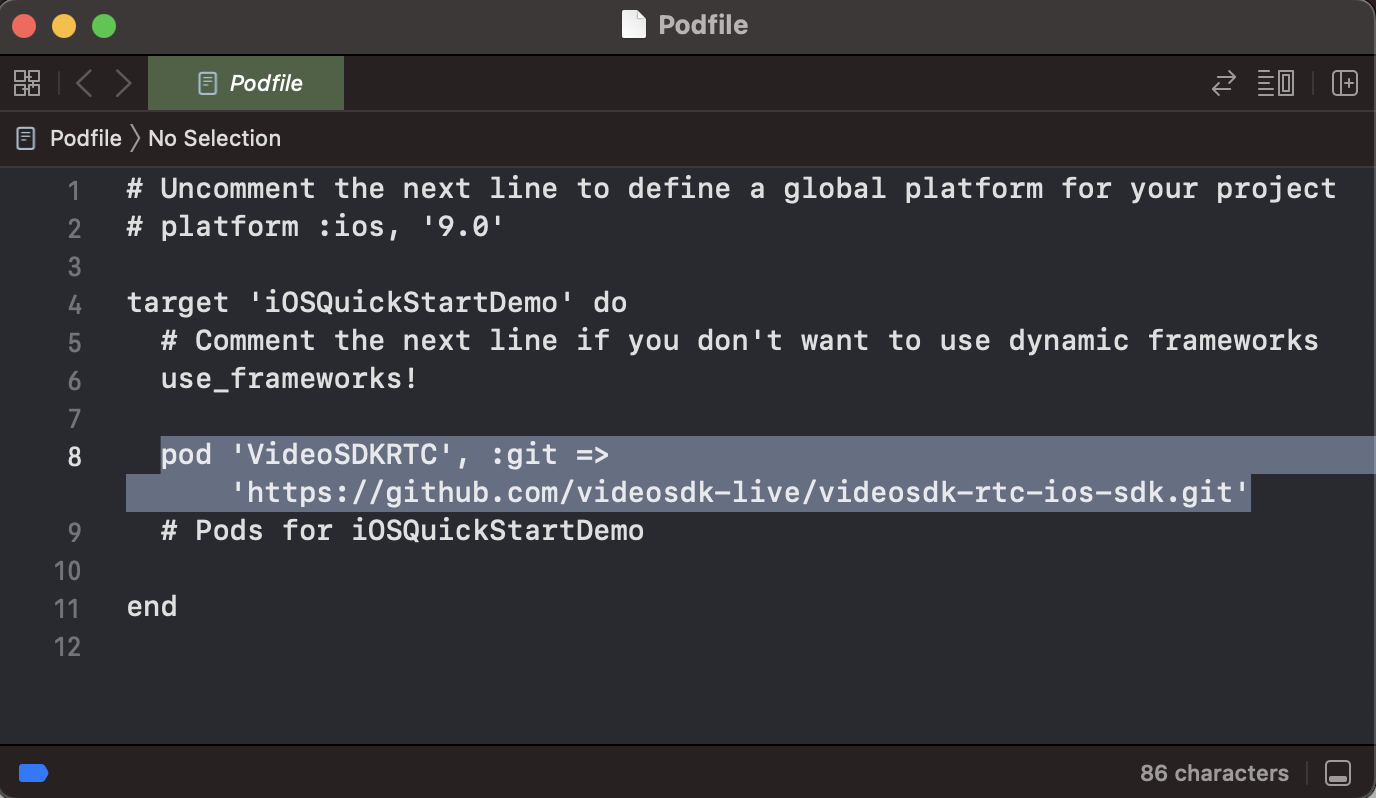Click the code review arrows icon
Viewport: 1376px width, 798px height.
(1224, 83)
